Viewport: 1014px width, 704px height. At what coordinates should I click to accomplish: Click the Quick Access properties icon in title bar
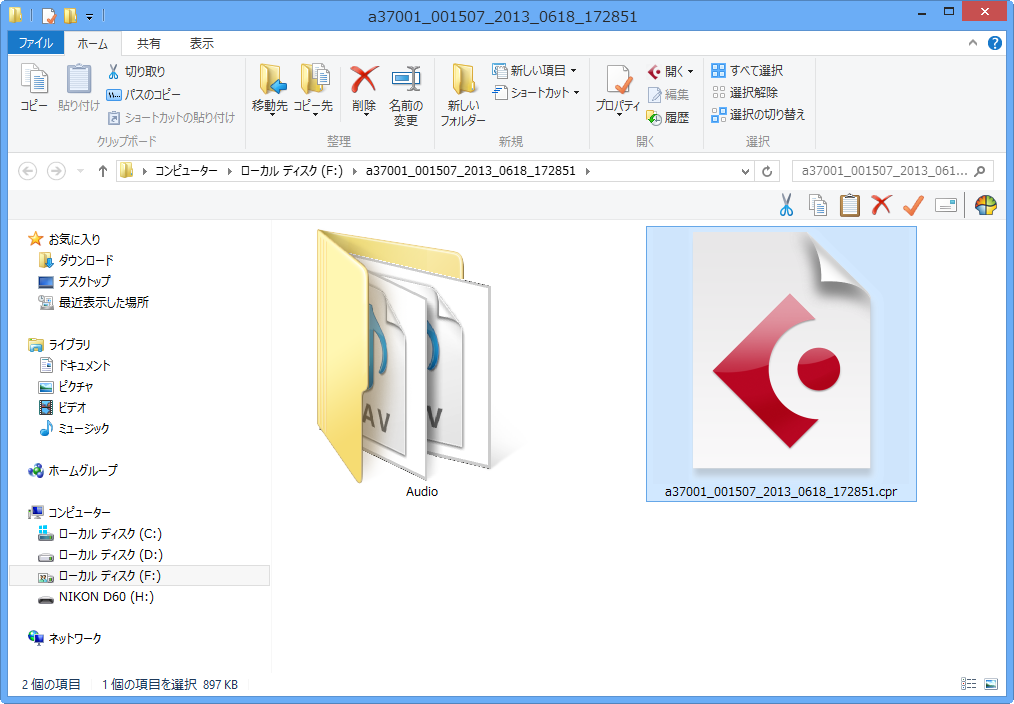pyautogui.click(x=49, y=16)
